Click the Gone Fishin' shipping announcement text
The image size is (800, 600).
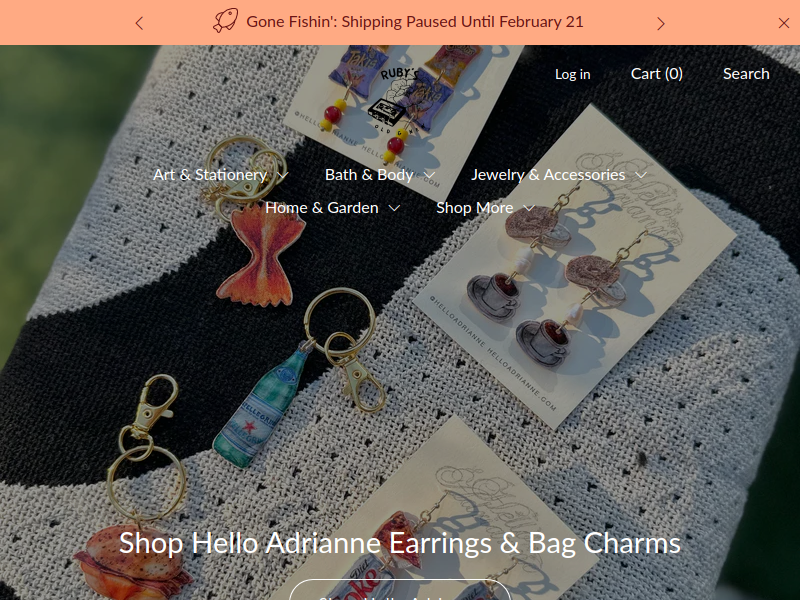pyautogui.click(x=414, y=22)
